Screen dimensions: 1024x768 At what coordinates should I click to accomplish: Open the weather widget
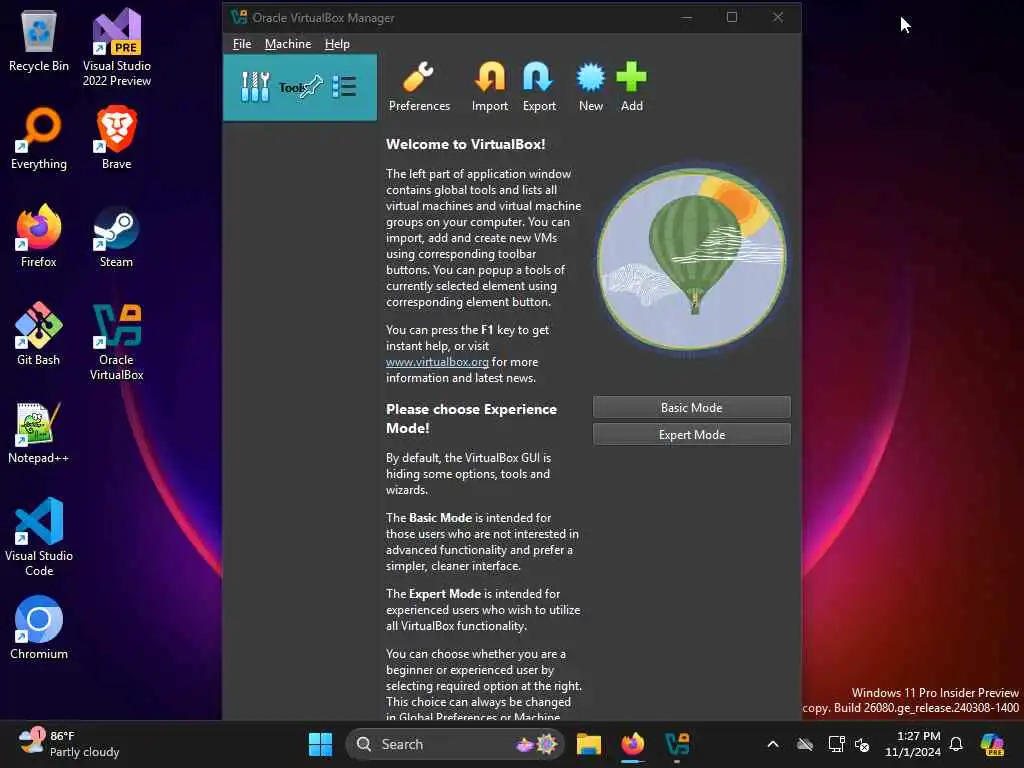coord(68,744)
